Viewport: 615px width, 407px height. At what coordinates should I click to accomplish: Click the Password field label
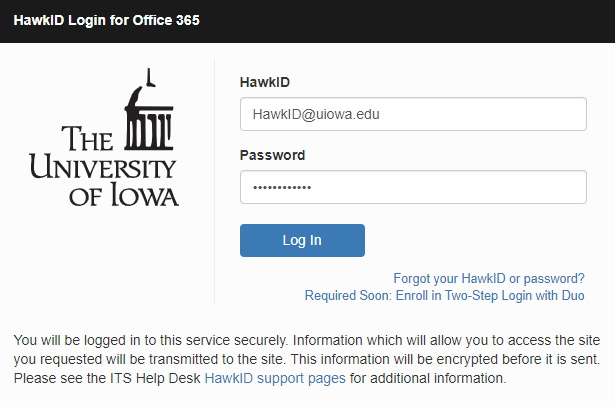[272, 155]
